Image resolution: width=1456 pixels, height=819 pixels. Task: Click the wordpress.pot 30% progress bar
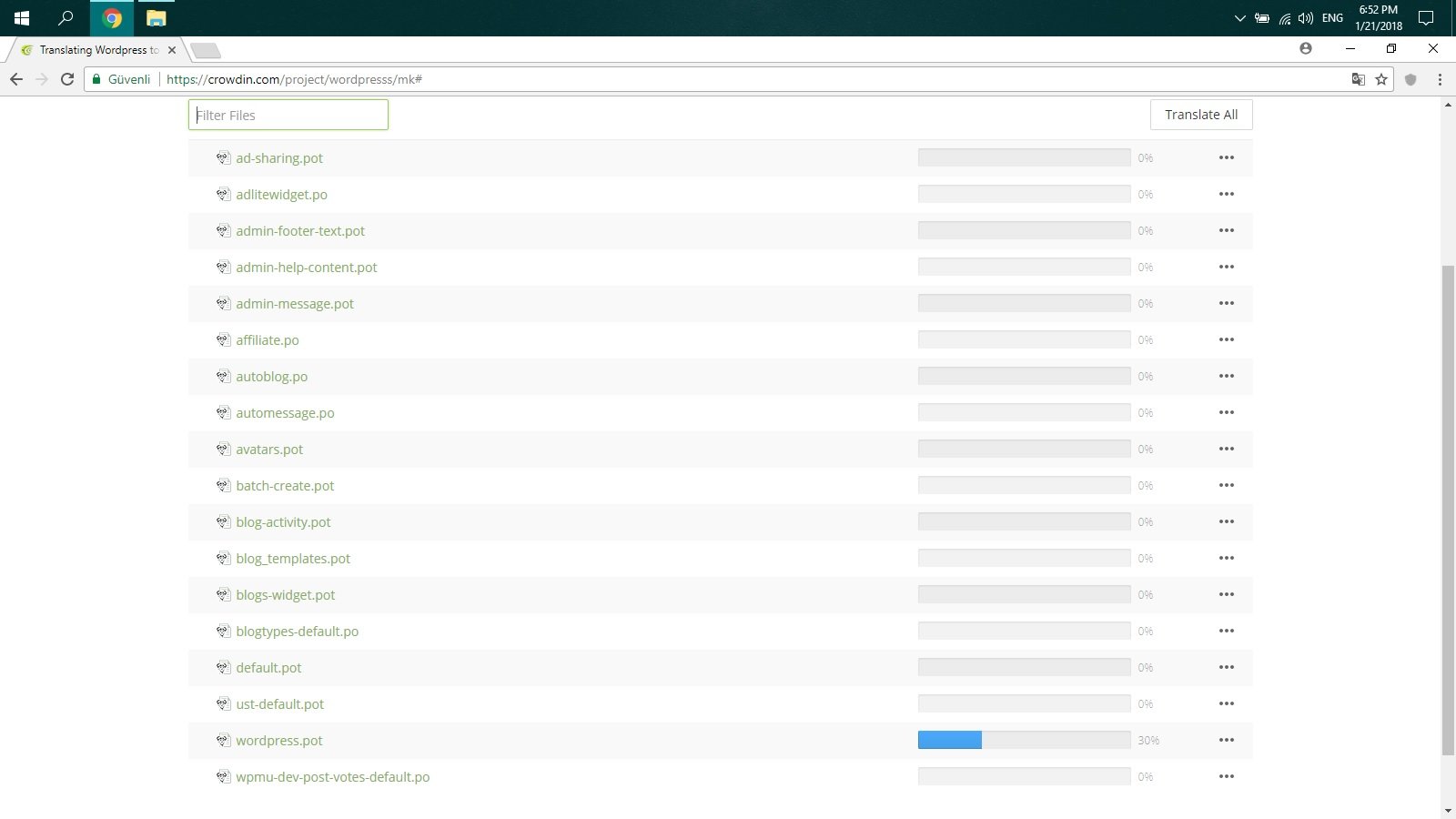(1024, 740)
